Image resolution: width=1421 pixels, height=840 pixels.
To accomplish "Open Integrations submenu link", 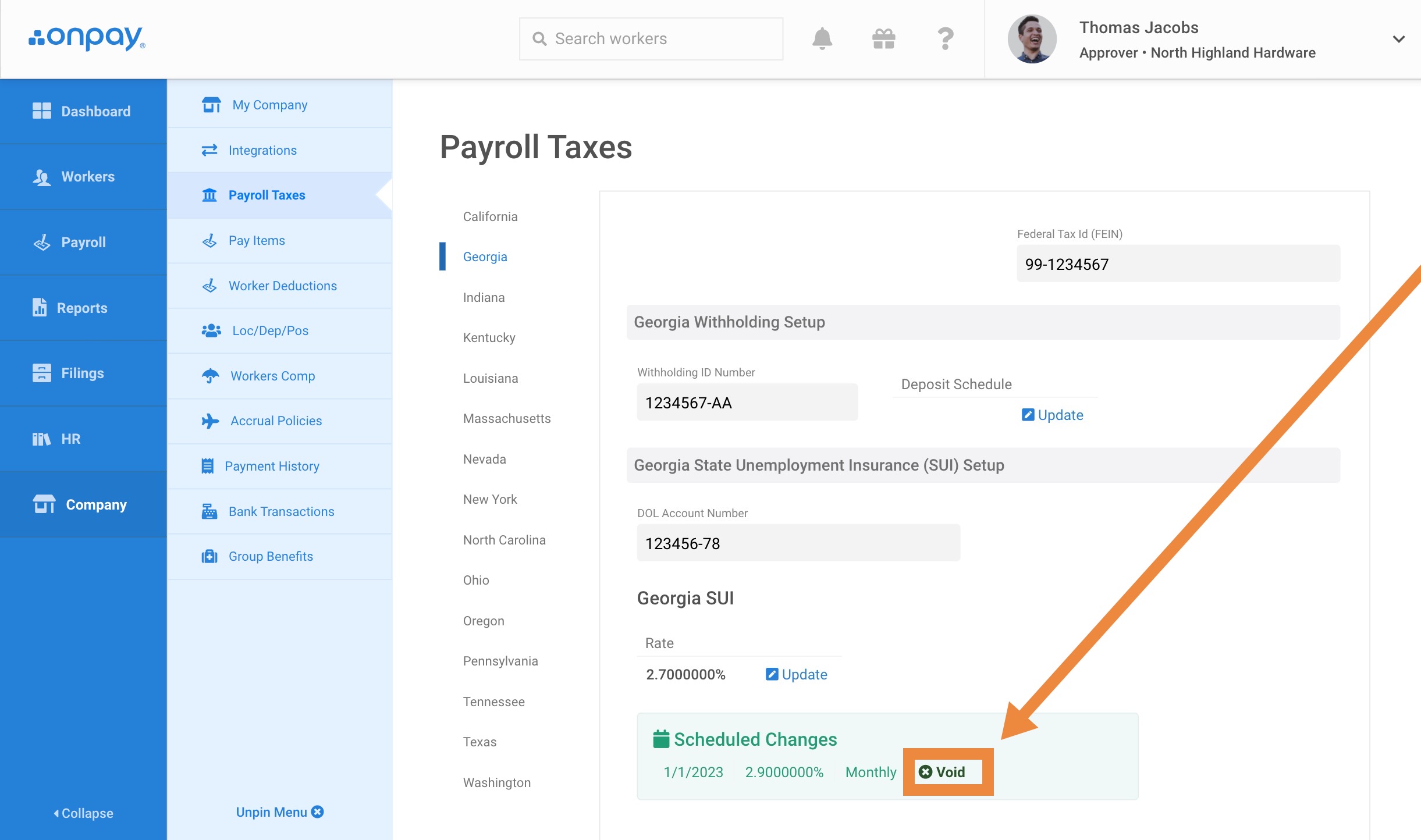I will click(x=262, y=150).
